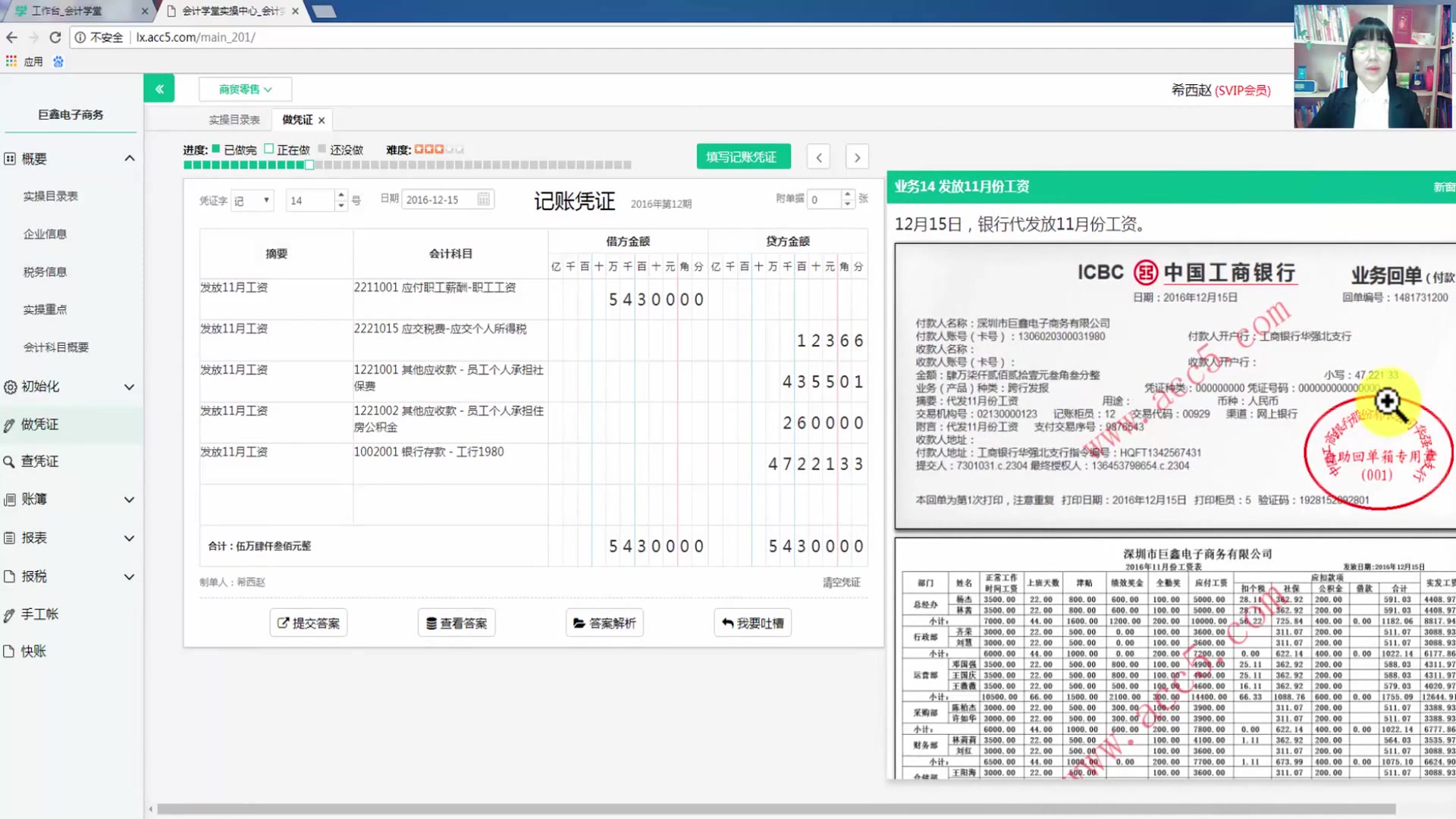Open the 应用 apps grid icon
The image size is (1456, 819).
tap(11, 61)
